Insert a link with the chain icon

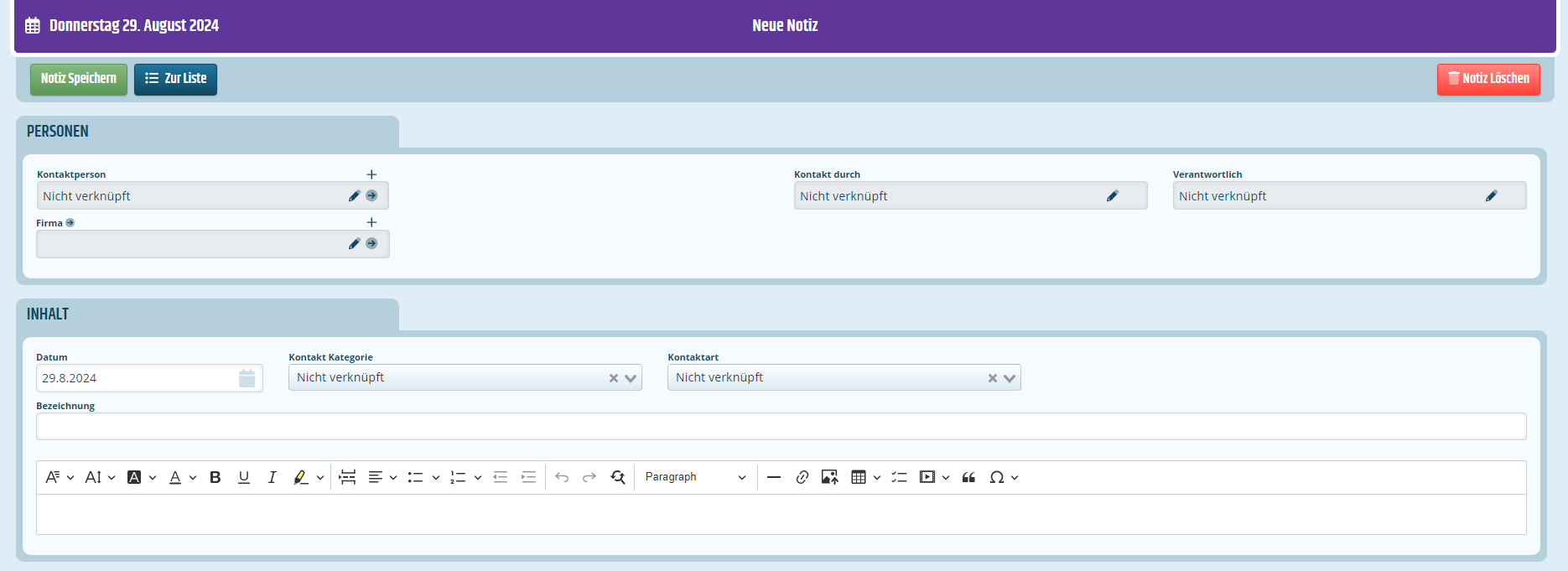[802, 477]
